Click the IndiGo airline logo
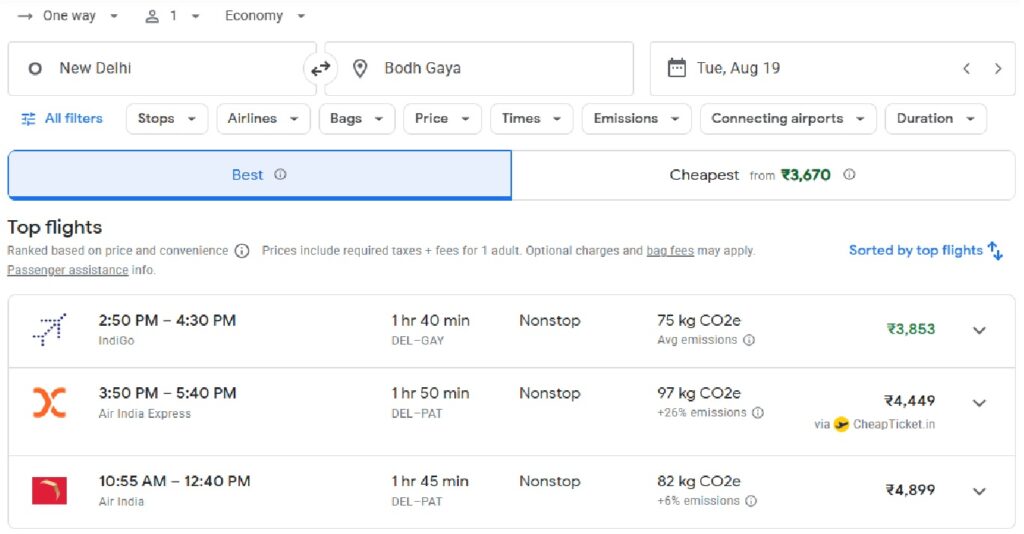 click(x=50, y=330)
